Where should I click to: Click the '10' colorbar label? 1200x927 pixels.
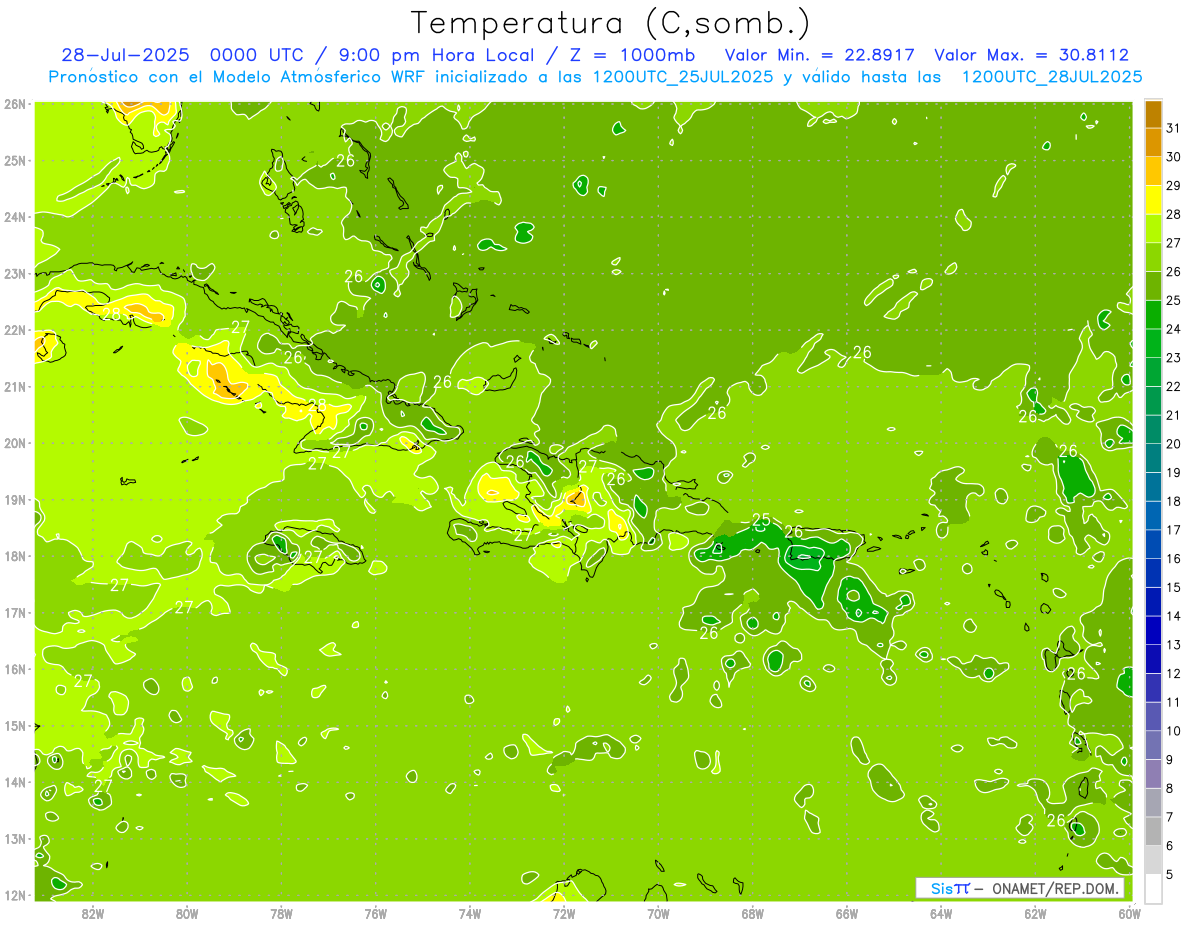pos(1173,731)
